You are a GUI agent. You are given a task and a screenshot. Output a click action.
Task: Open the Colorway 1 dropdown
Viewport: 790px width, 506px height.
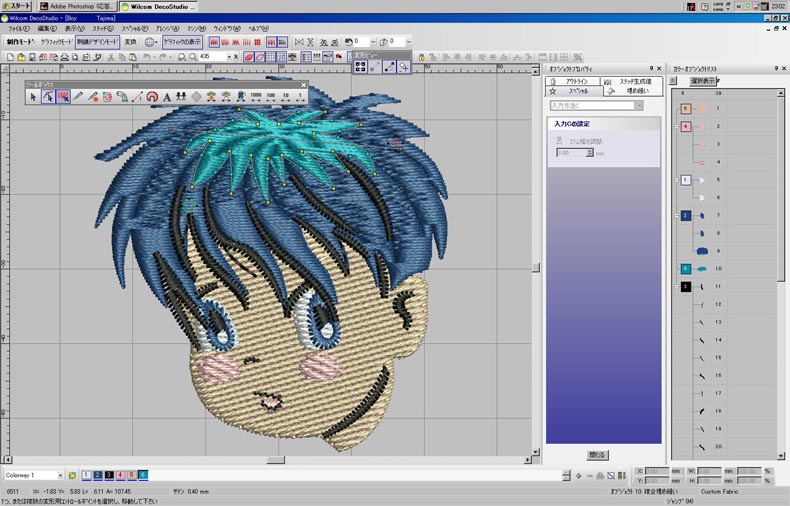[60, 475]
